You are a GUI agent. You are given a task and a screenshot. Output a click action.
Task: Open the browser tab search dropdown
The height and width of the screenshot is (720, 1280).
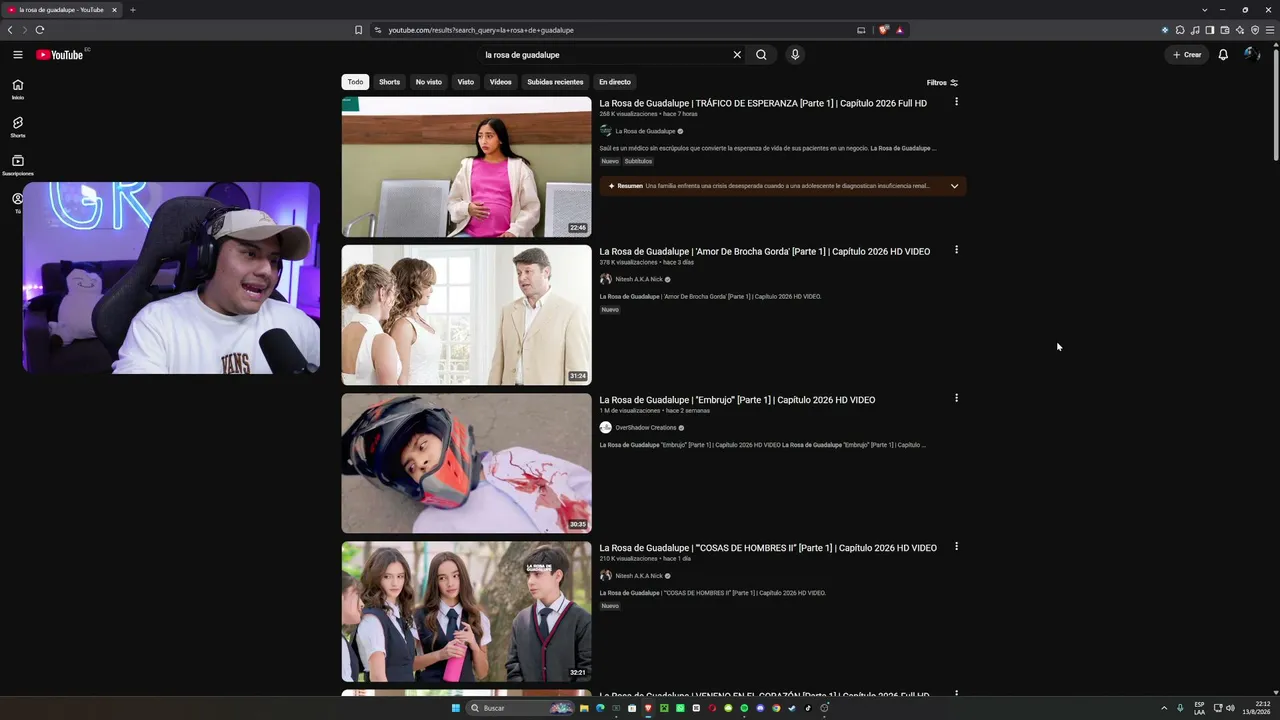[1203, 10]
